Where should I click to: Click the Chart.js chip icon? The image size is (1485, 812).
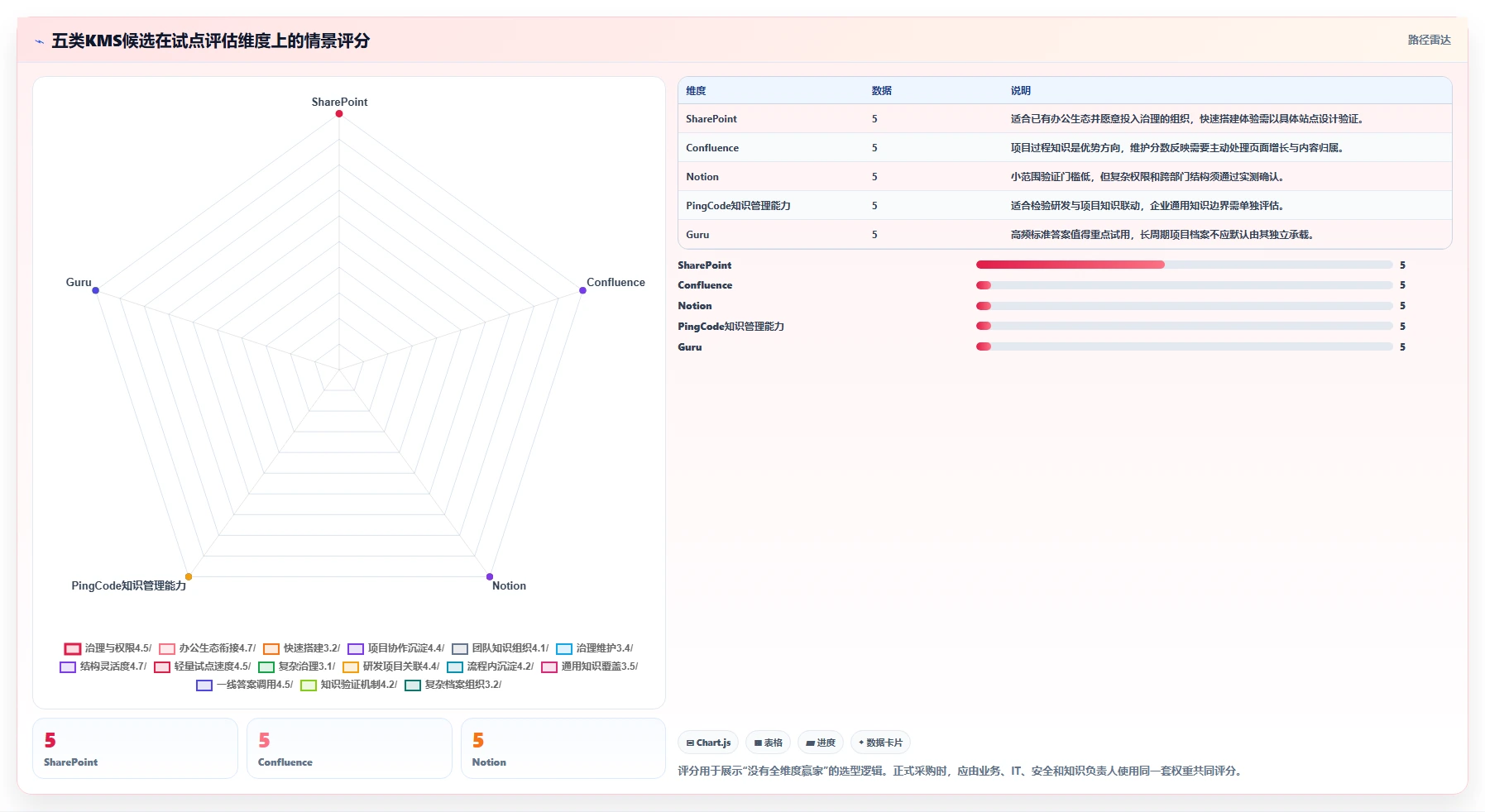pyautogui.click(x=690, y=743)
